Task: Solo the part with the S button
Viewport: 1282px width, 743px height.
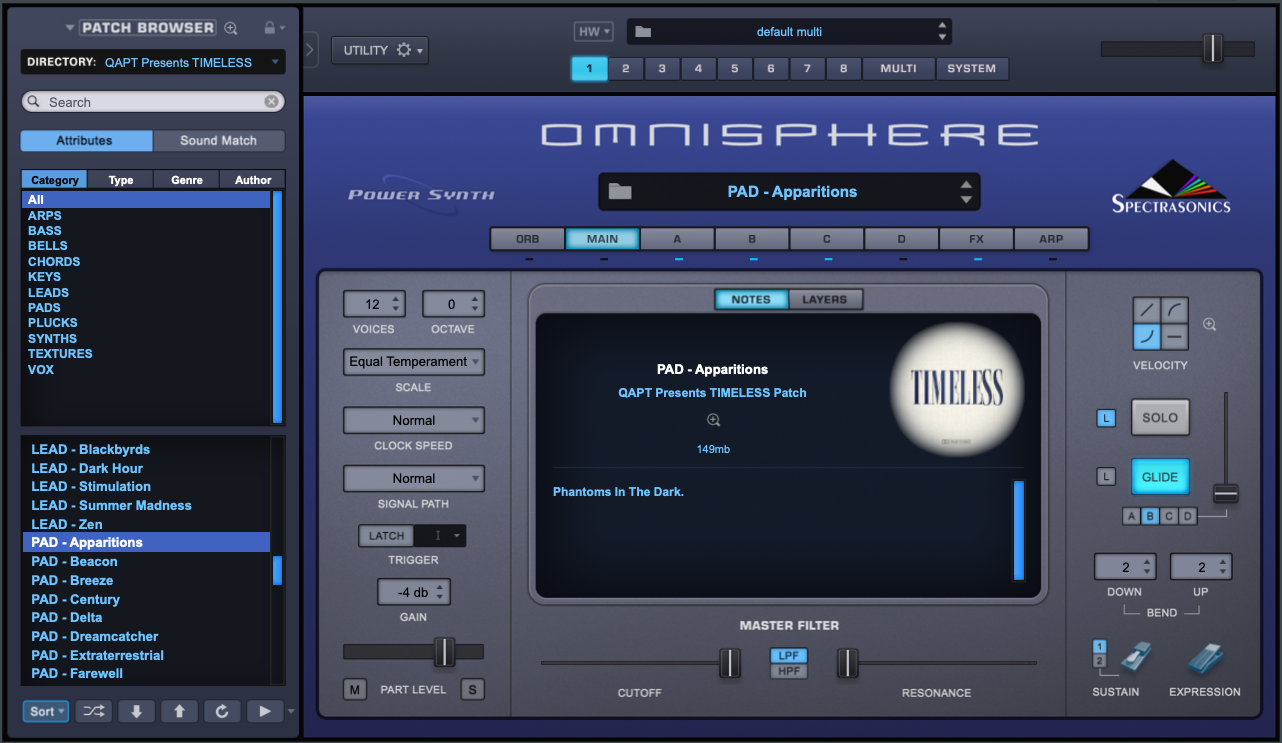Action: [472, 690]
